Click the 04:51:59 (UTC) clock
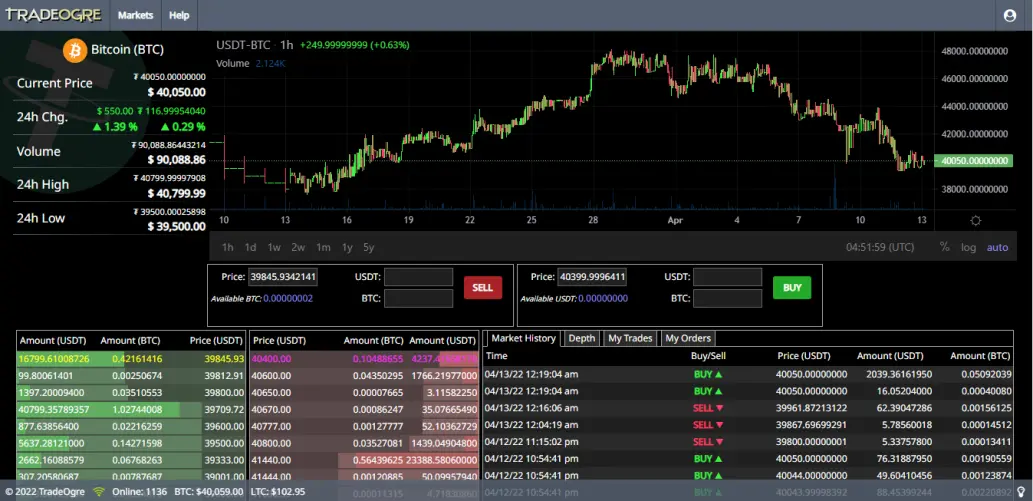This screenshot has height=501, width=1033. pos(880,247)
